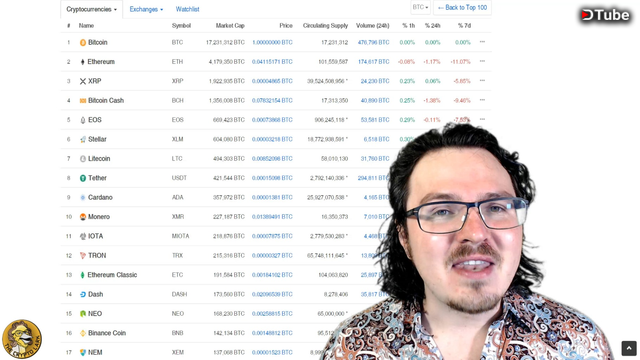Sort by the Circulating Supply column header
This screenshot has height=360, width=640.
(325, 26)
